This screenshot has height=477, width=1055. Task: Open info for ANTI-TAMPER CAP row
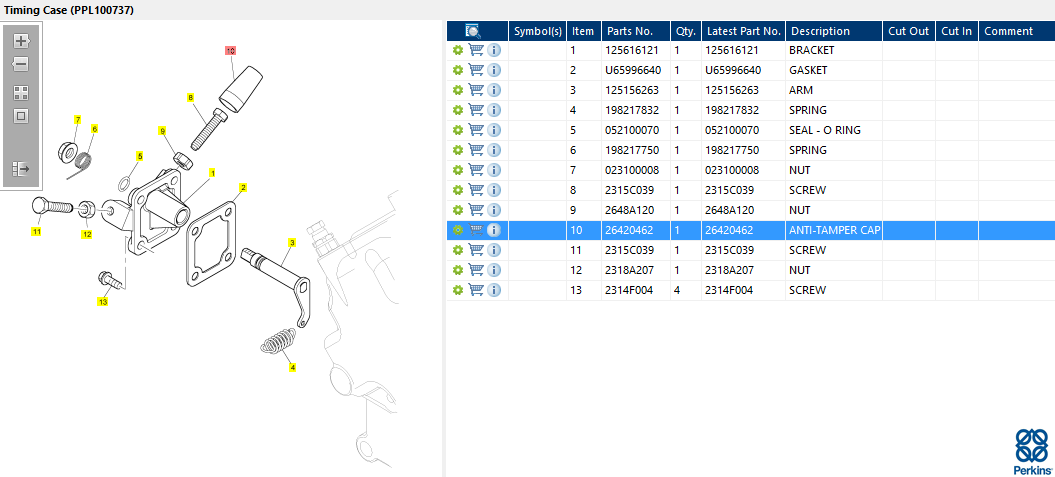[494, 230]
